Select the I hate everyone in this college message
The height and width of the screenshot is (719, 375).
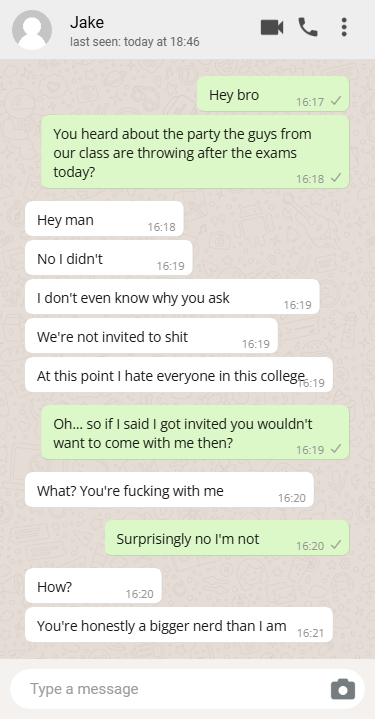point(179,375)
